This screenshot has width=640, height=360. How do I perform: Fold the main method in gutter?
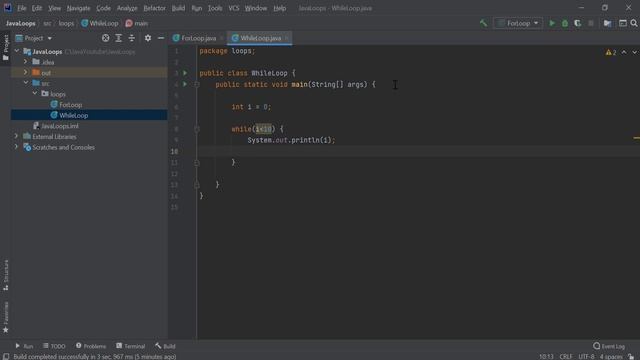tap(197, 84)
